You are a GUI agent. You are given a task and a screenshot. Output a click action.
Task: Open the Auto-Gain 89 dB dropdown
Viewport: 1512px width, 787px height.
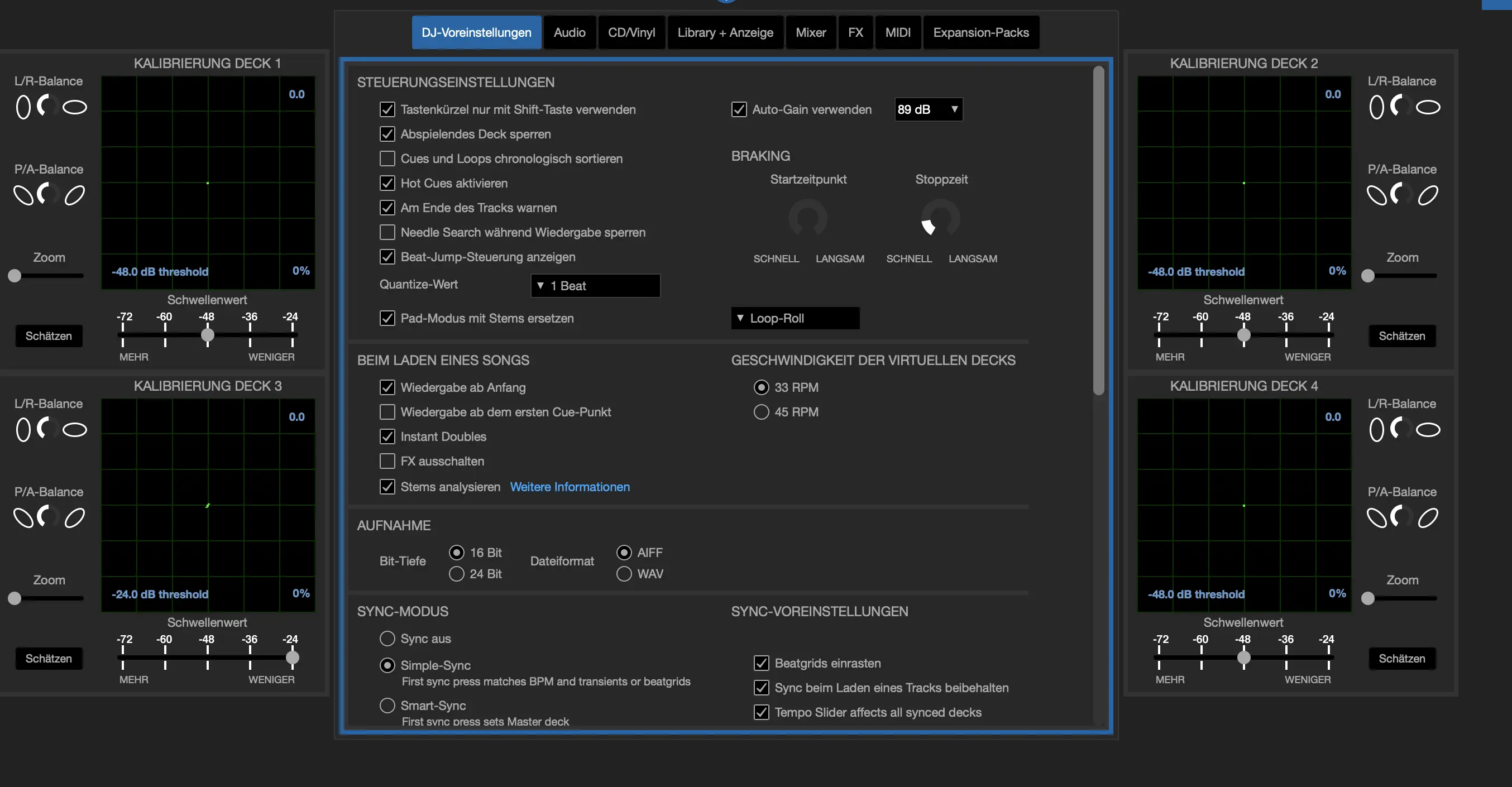coord(928,109)
